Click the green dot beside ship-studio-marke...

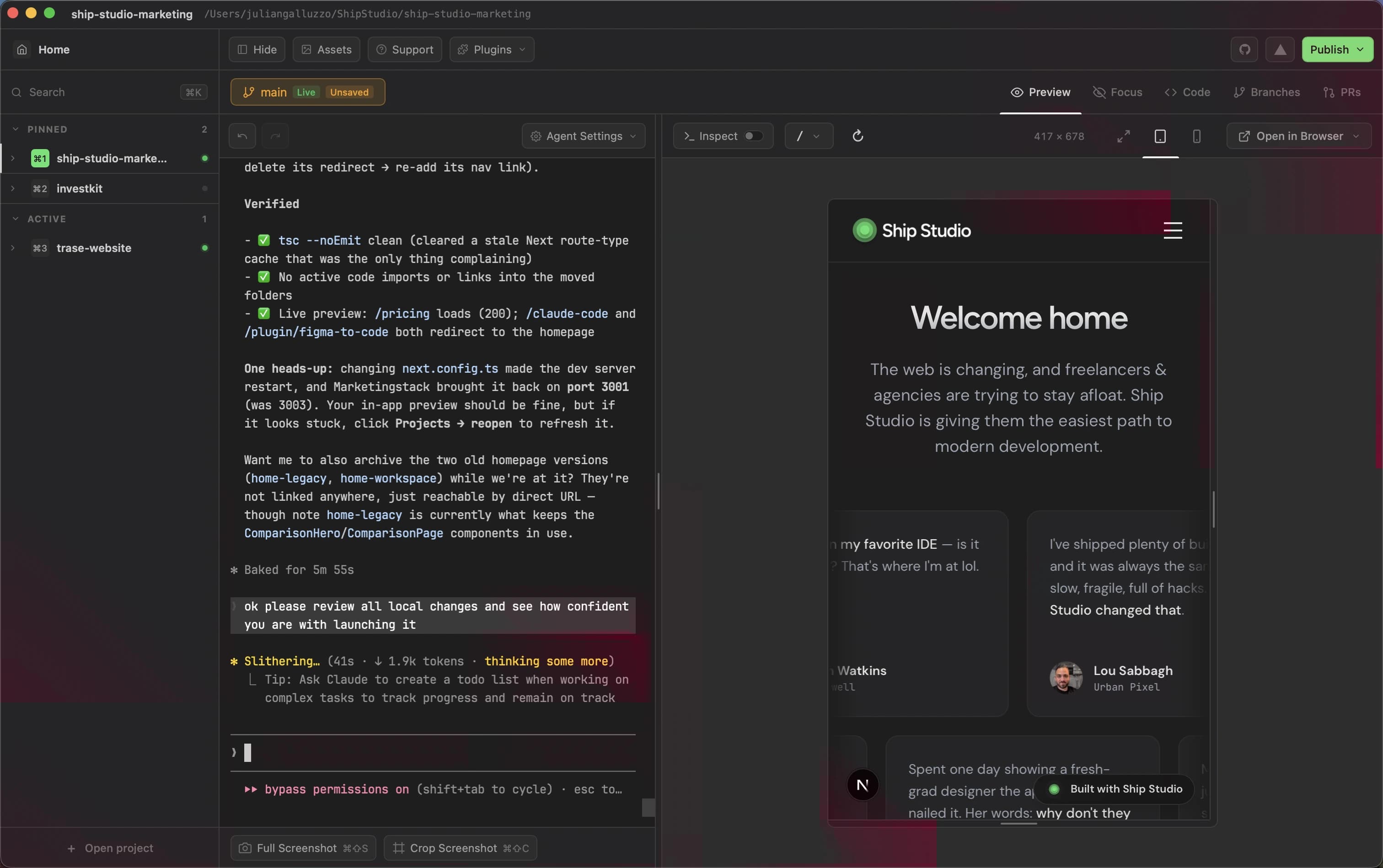[x=204, y=158]
